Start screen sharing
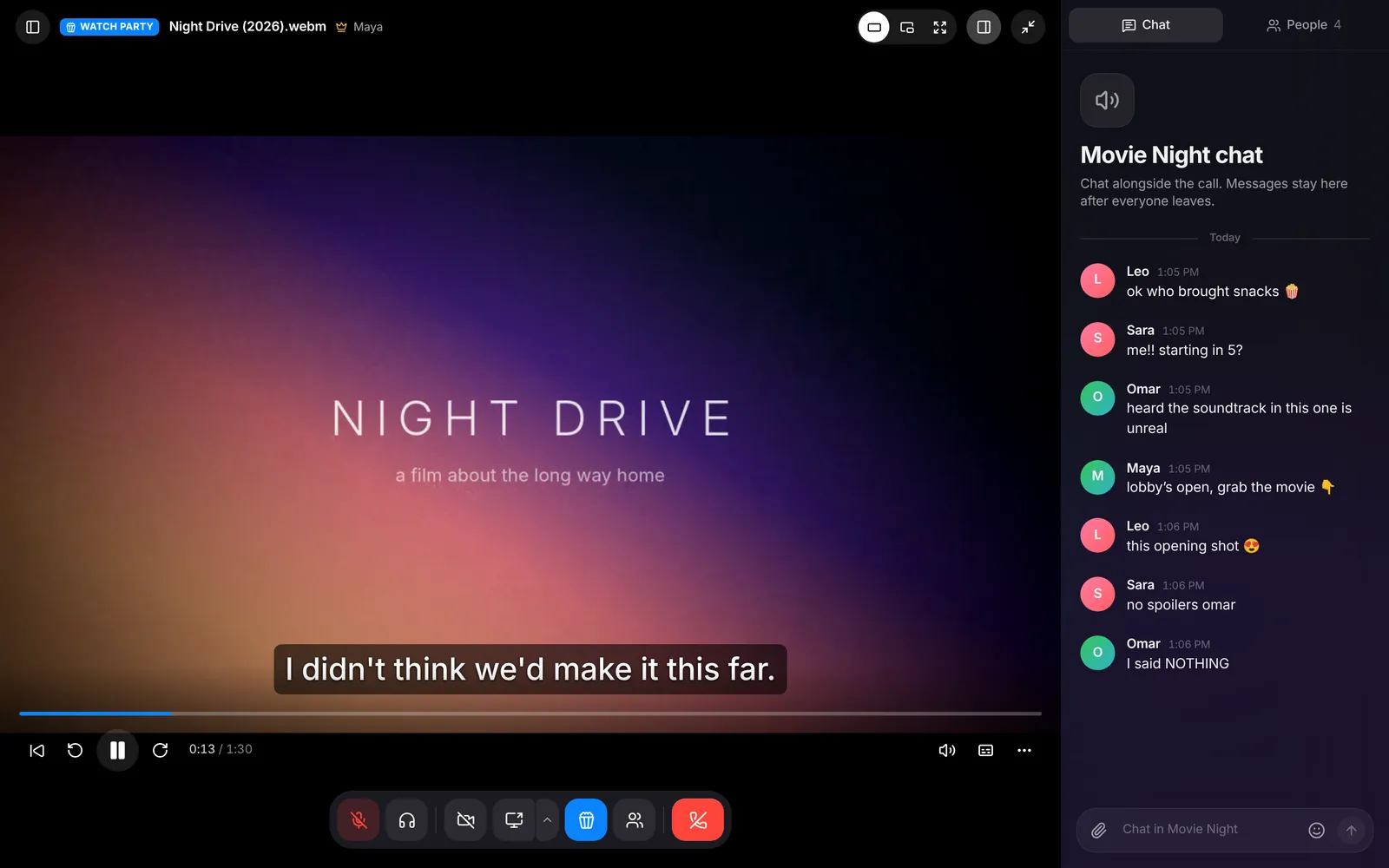 (514, 820)
